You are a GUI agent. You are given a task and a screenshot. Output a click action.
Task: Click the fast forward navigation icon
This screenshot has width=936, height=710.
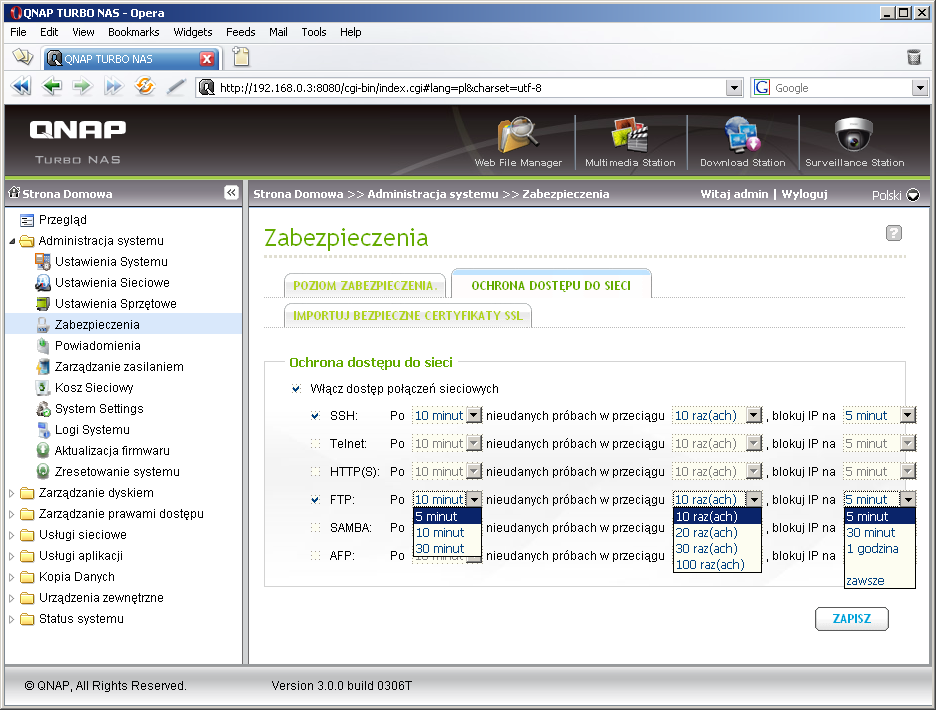113,87
